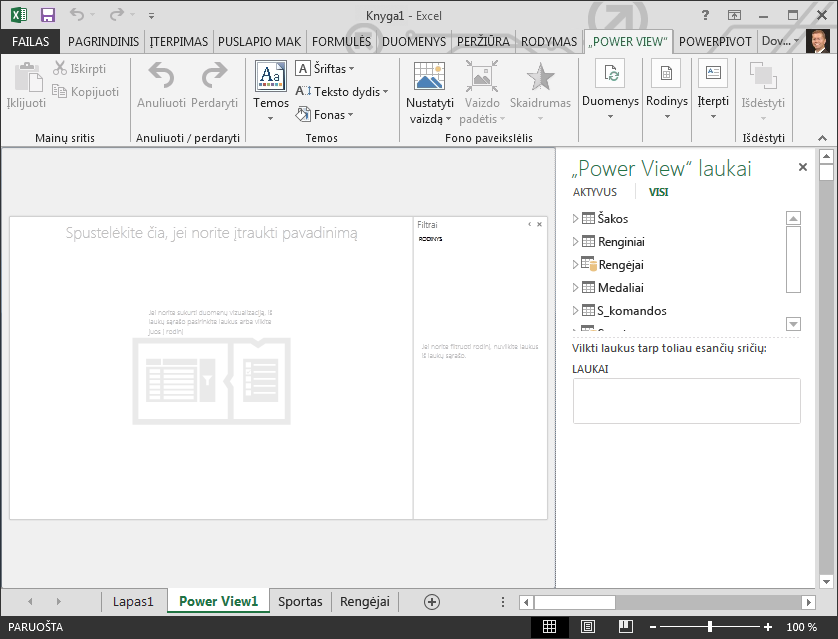The image size is (838, 639).
Task: Click the Įklijuoti paste icon
Action: pos(28,77)
